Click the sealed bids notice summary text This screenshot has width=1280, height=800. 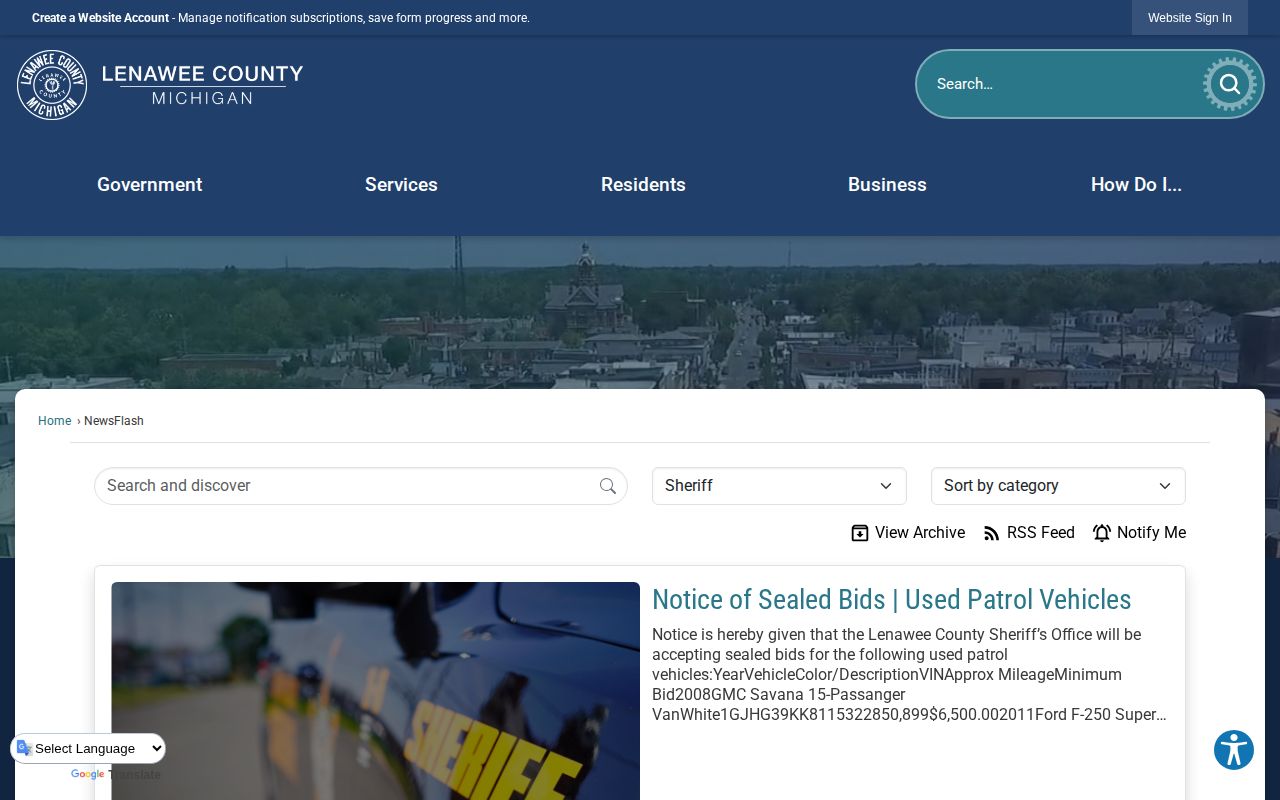(x=909, y=674)
